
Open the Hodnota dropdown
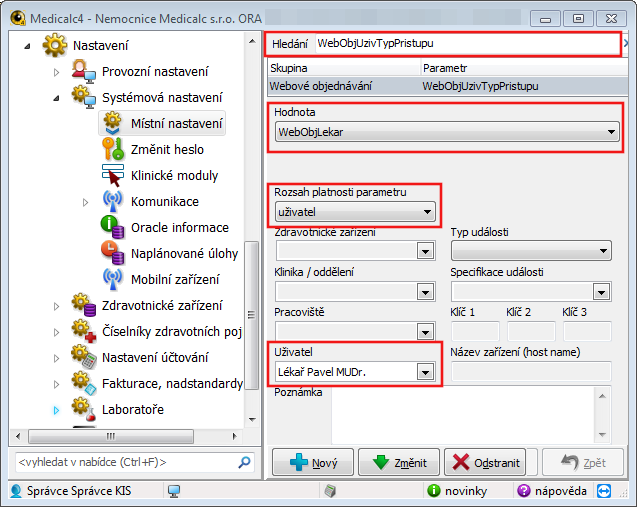611,132
